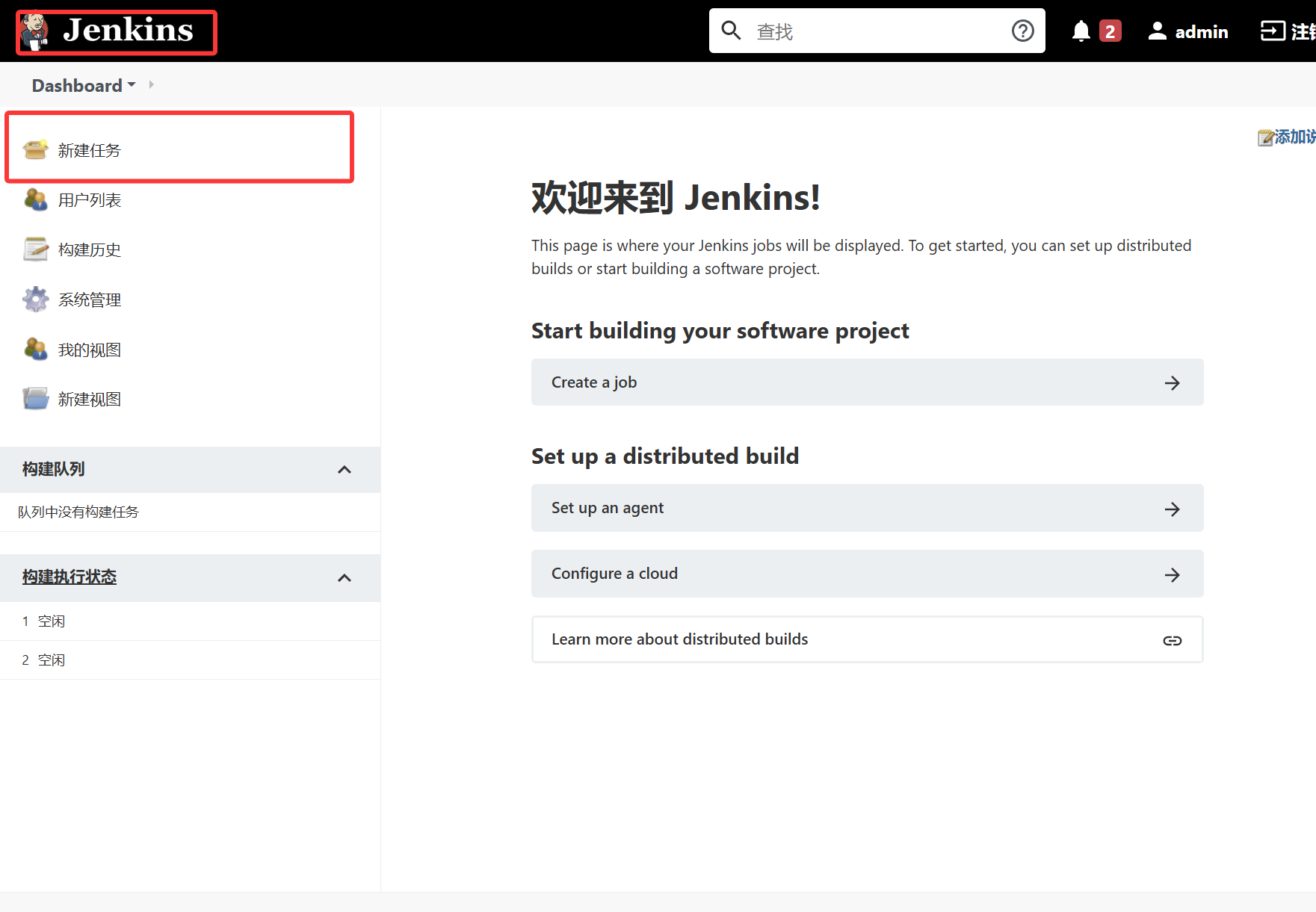Open the admin user profile link
Viewport: 1316px width, 912px height.
[x=1201, y=32]
